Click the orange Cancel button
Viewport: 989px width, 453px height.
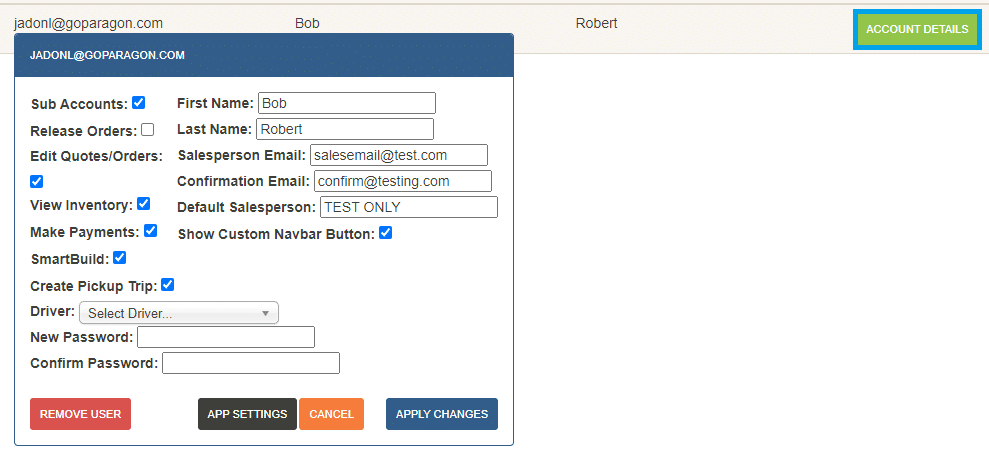click(331, 414)
